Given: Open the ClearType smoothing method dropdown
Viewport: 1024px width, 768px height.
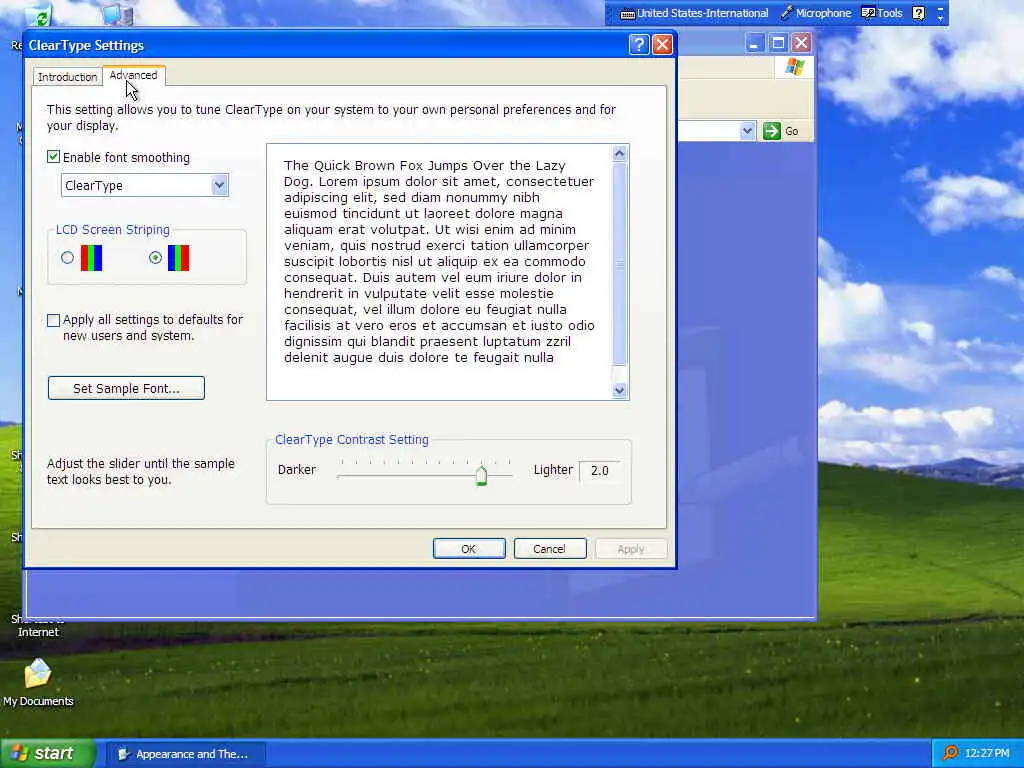Looking at the screenshot, I should pyautogui.click(x=219, y=185).
